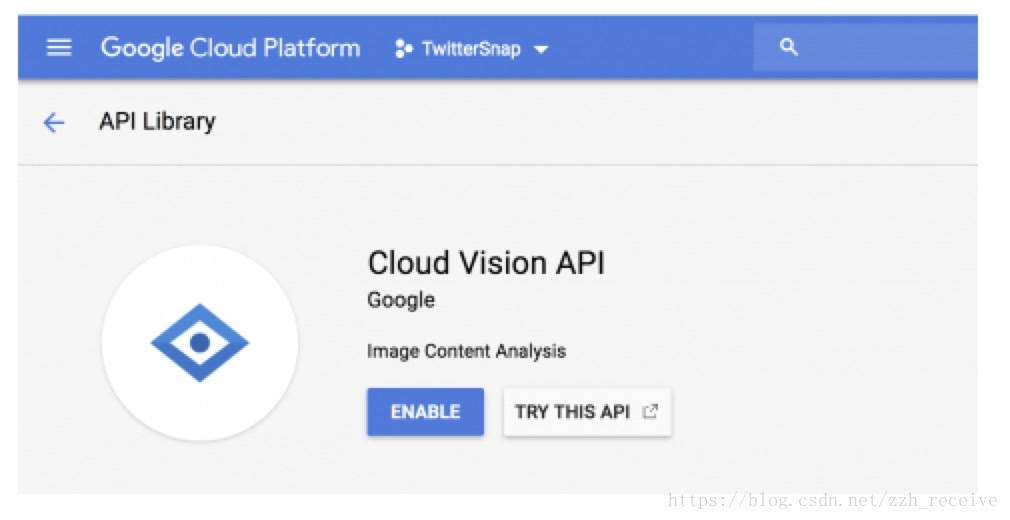Click the Cloud Vision eye logo

pyautogui.click(x=200, y=342)
